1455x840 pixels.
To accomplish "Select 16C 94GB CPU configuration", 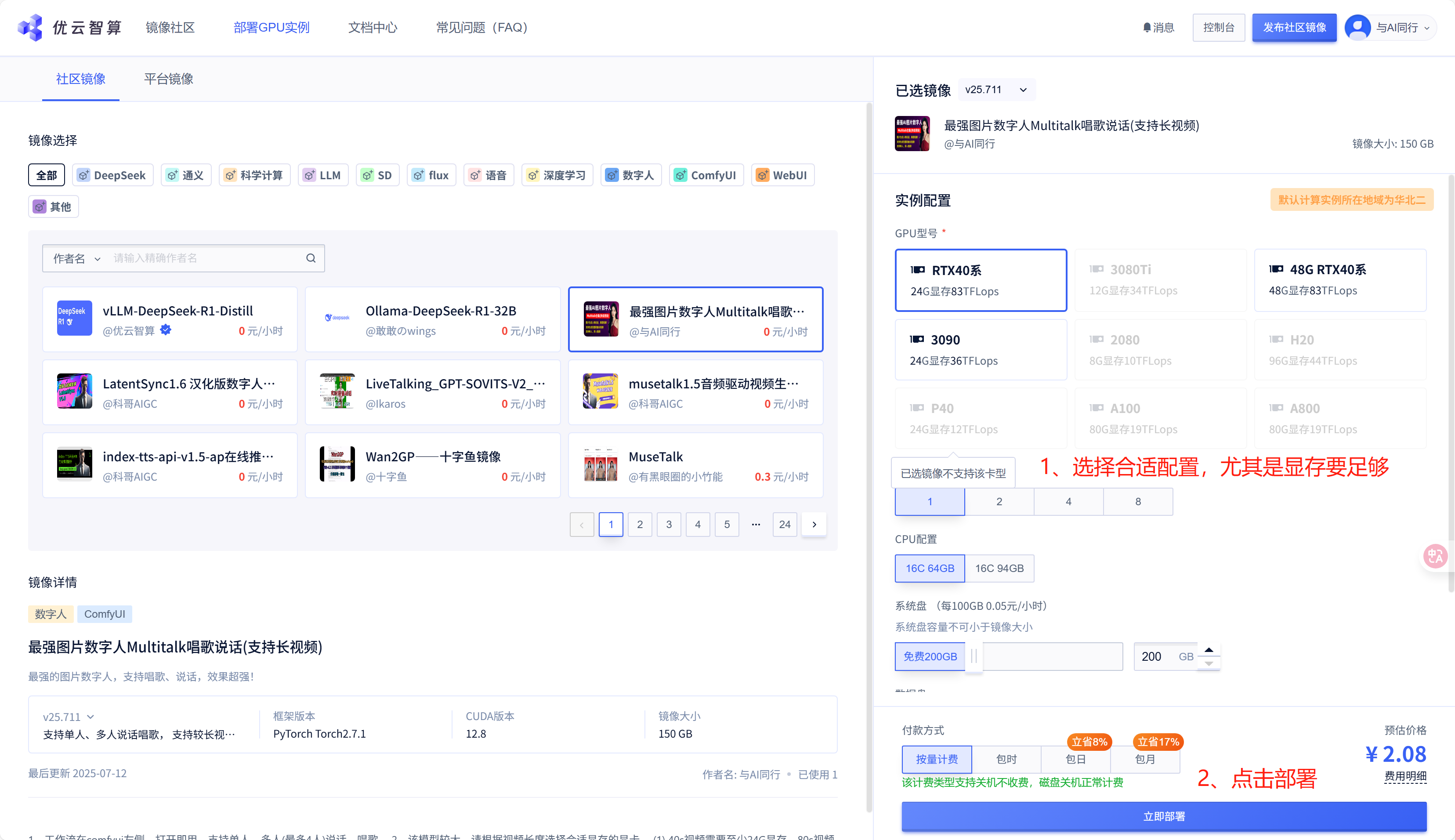I will (999, 568).
